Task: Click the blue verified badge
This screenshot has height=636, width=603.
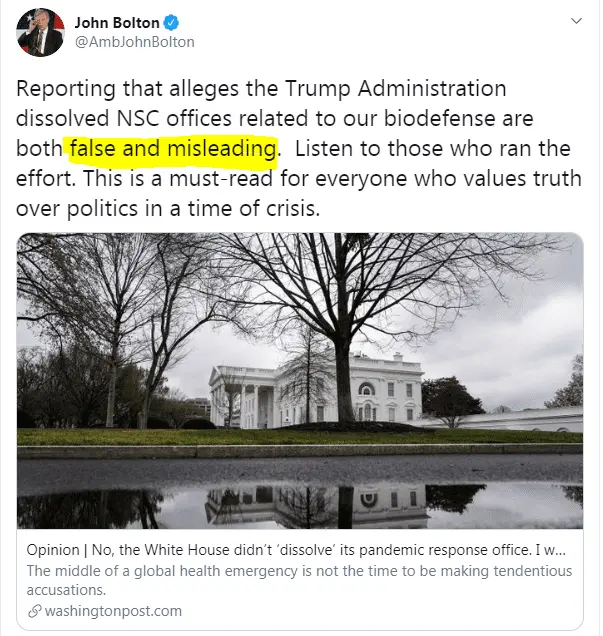Action: (171, 22)
